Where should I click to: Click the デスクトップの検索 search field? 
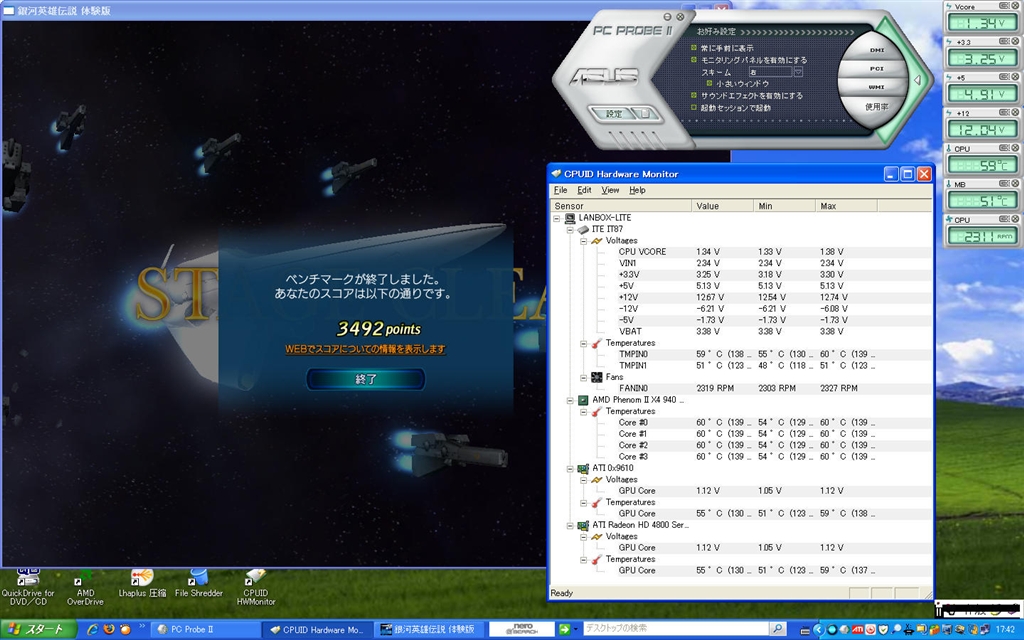click(676, 629)
